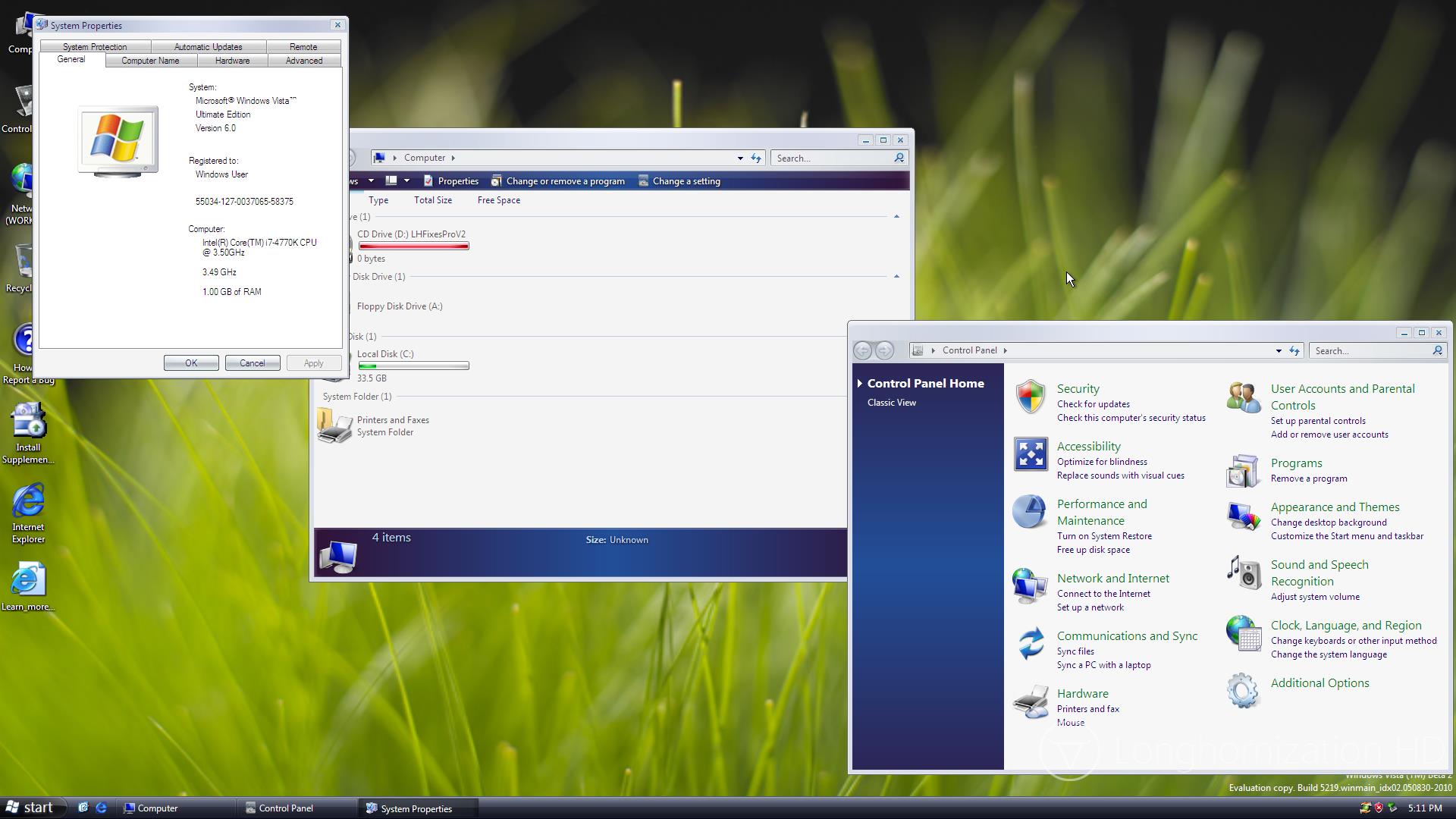
Task: Click the Local Disk (C:) usage bar
Action: coord(413,366)
